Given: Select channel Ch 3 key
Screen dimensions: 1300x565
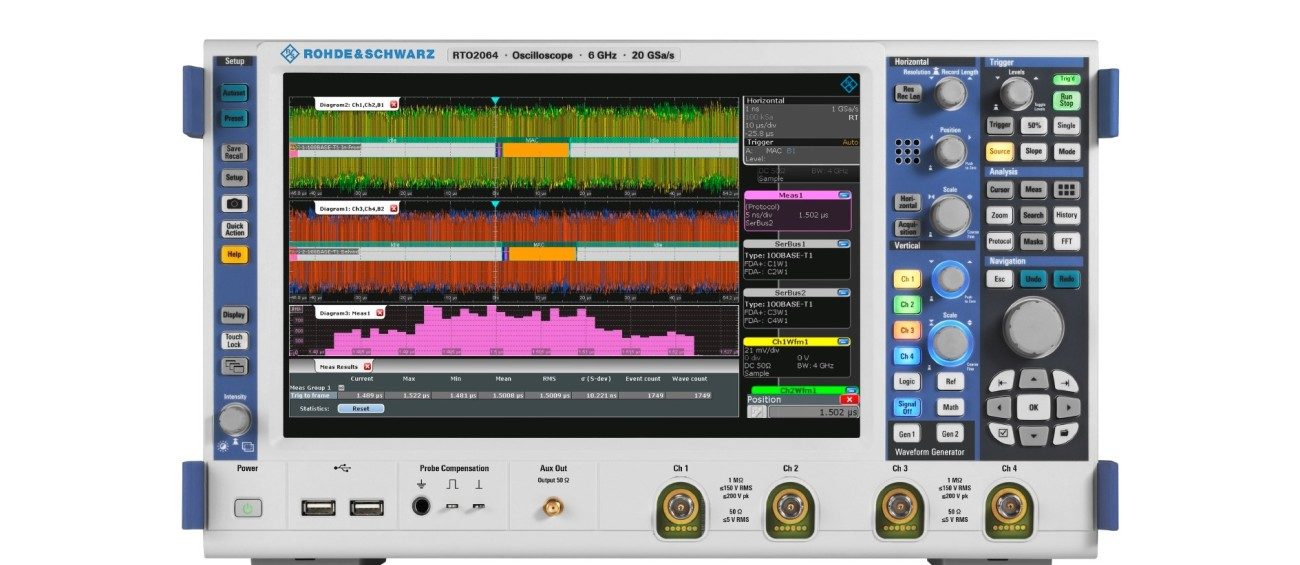Looking at the screenshot, I should click(x=907, y=330).
